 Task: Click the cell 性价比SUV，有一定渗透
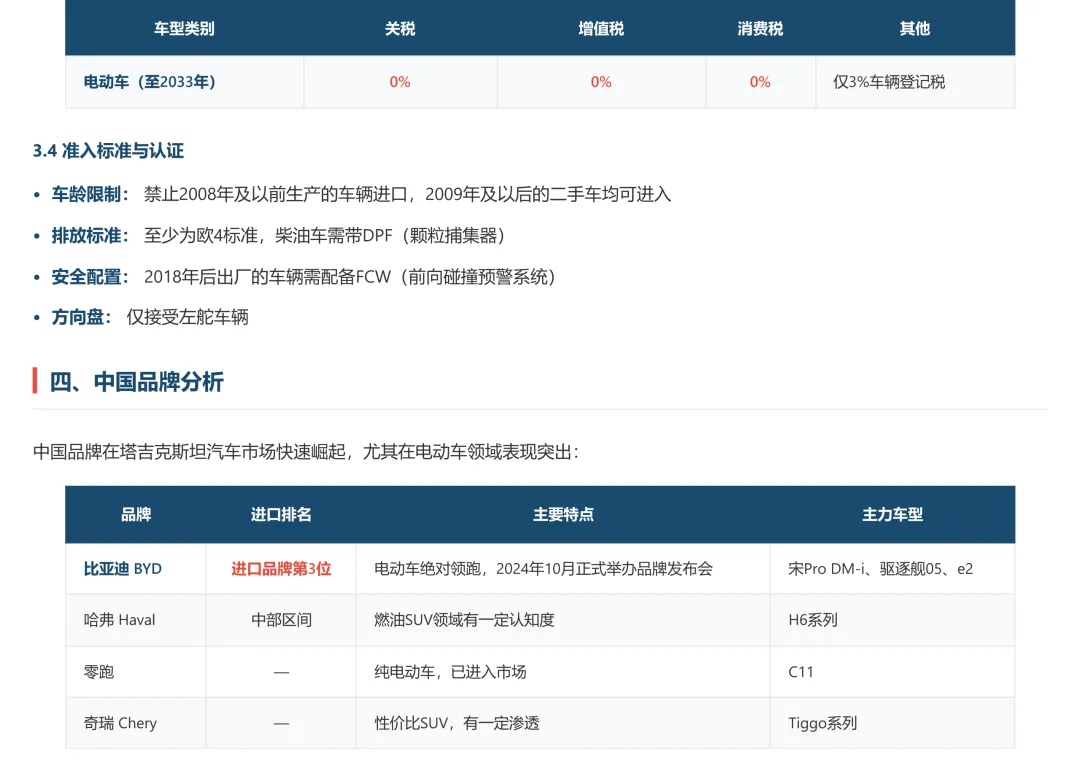pos(563,723)
